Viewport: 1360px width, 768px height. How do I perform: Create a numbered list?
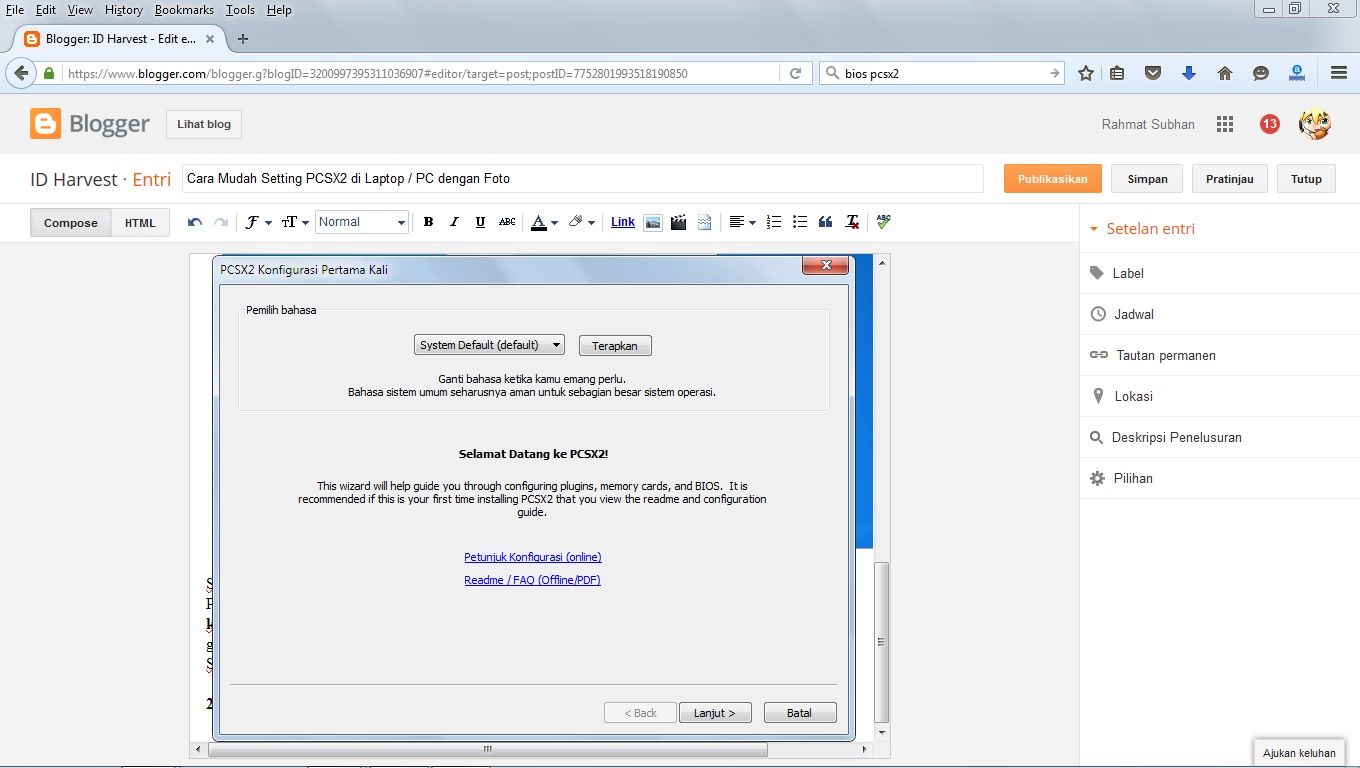pos(774,222)
